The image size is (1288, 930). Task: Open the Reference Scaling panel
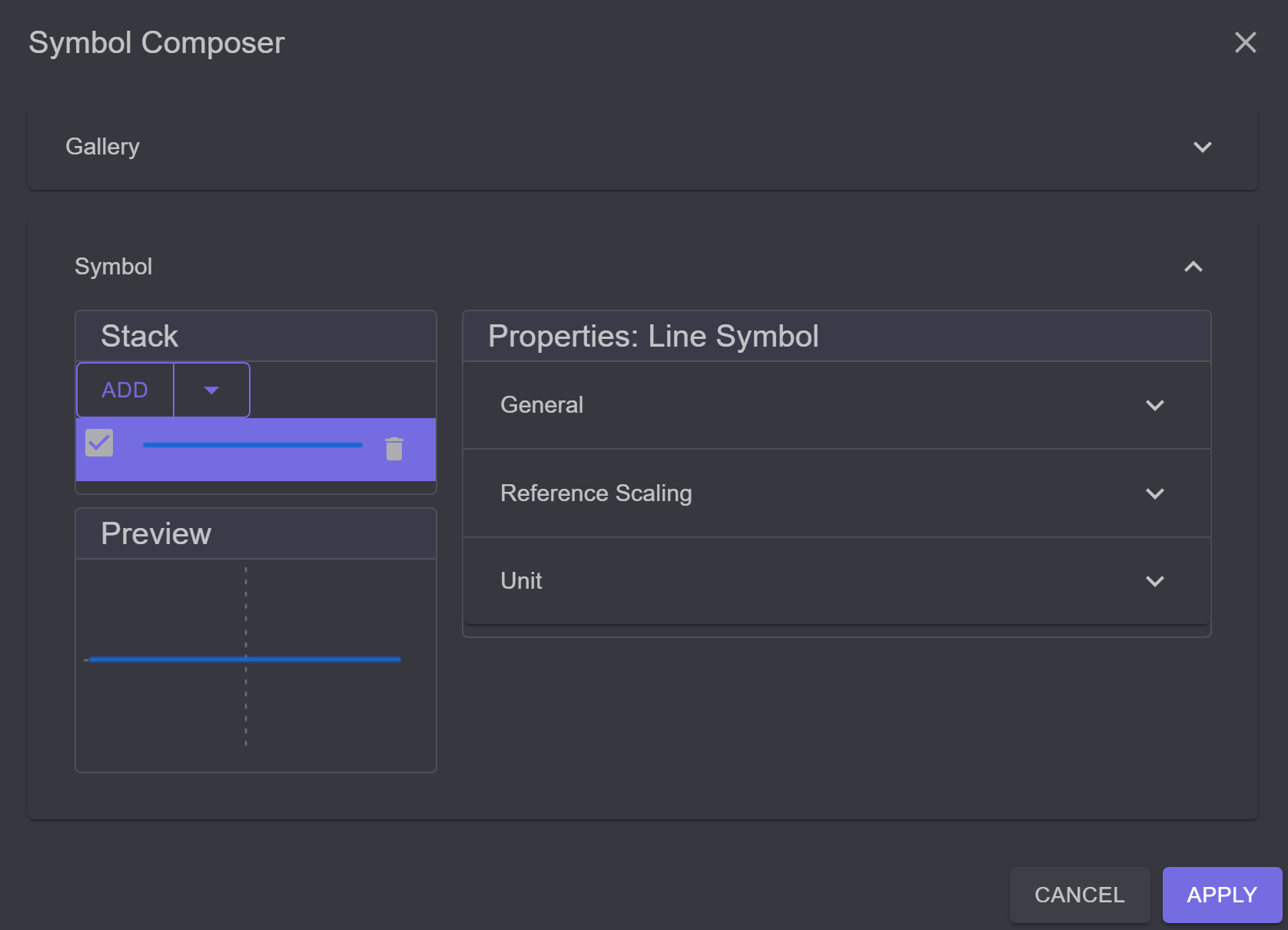(x=836, y=493)
